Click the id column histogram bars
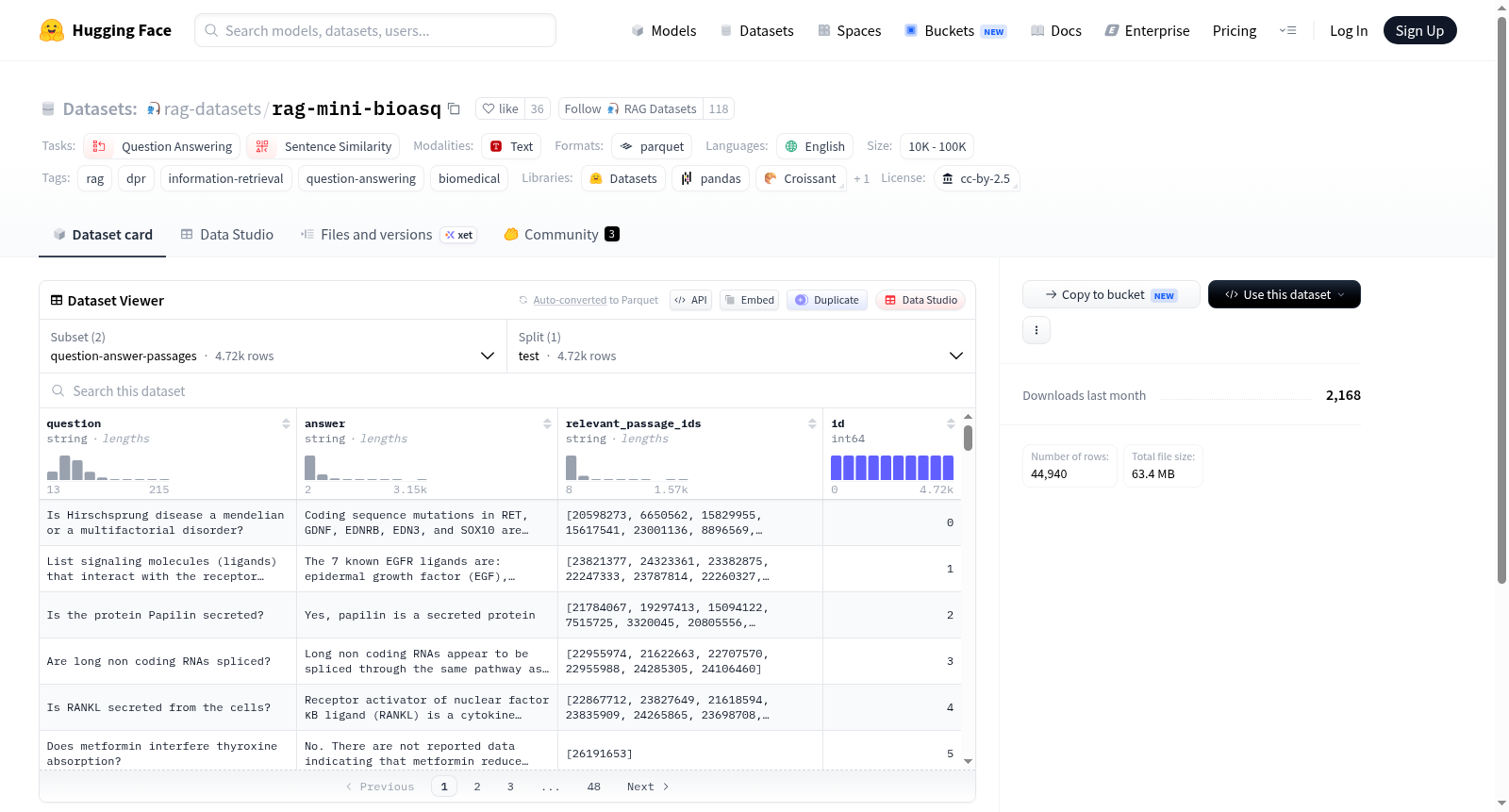 click(892, 468)
